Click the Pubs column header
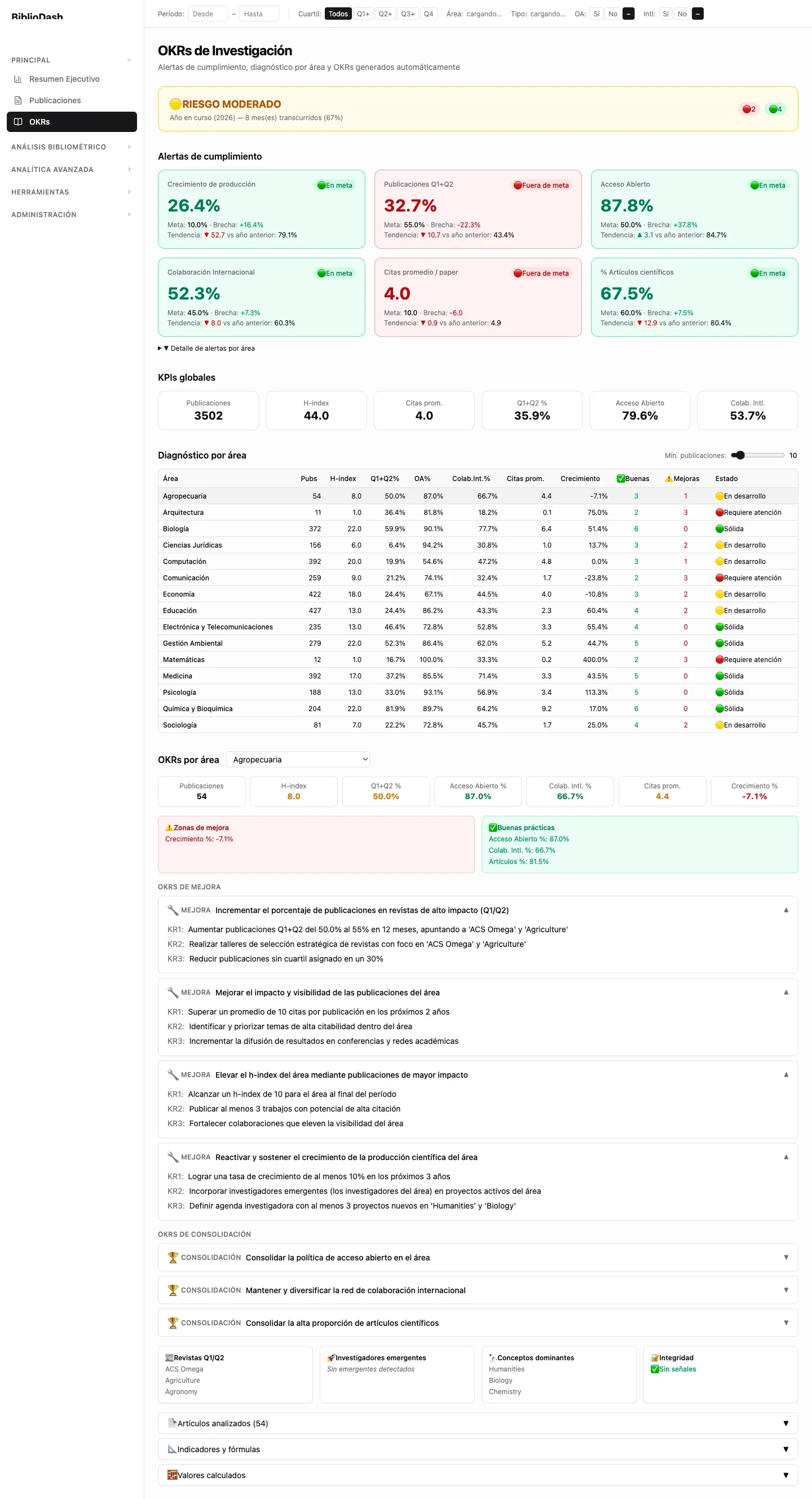 [x=309, y=479]
